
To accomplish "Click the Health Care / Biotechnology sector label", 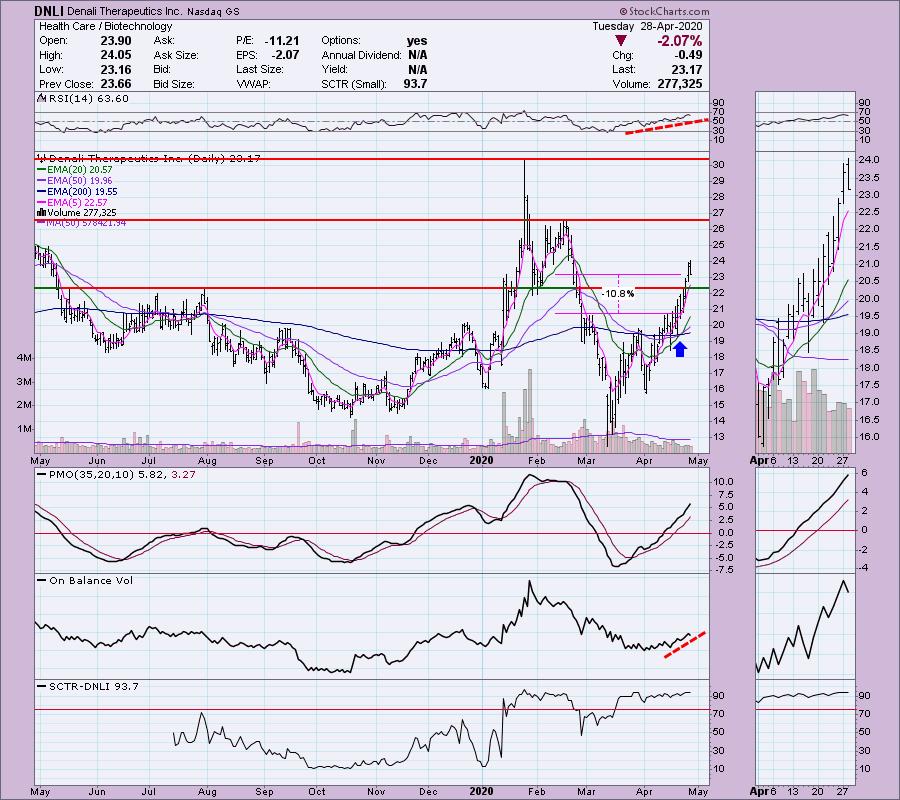I will (106, 26).
